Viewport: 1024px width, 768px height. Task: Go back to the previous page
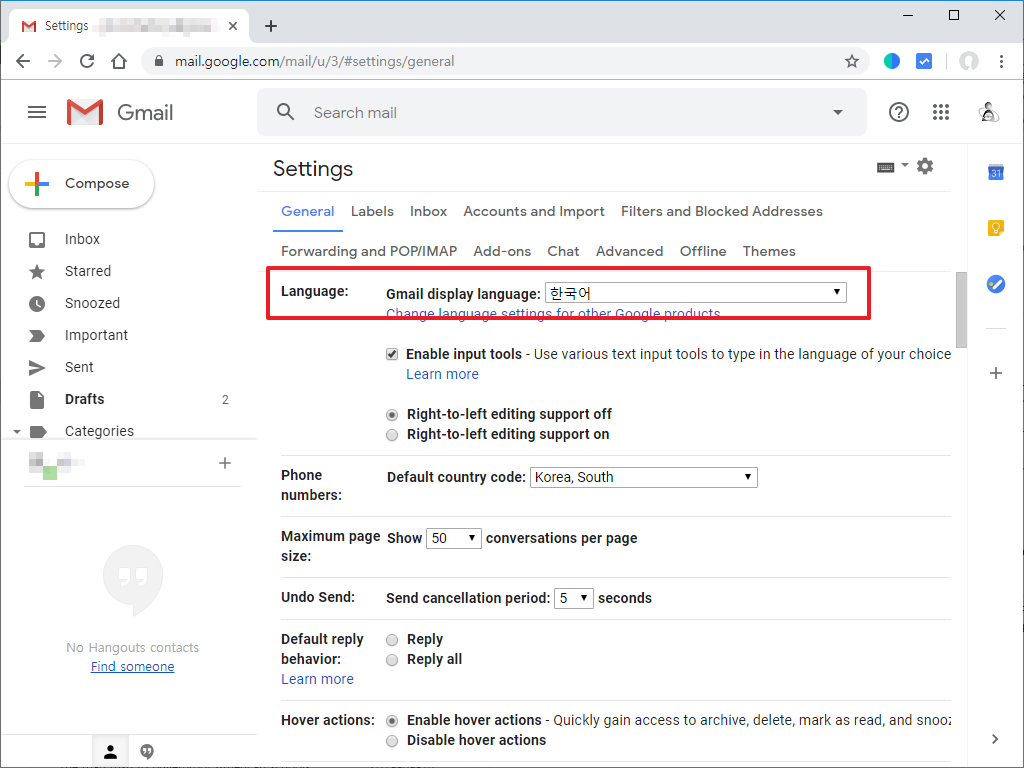tap(23, 61)
